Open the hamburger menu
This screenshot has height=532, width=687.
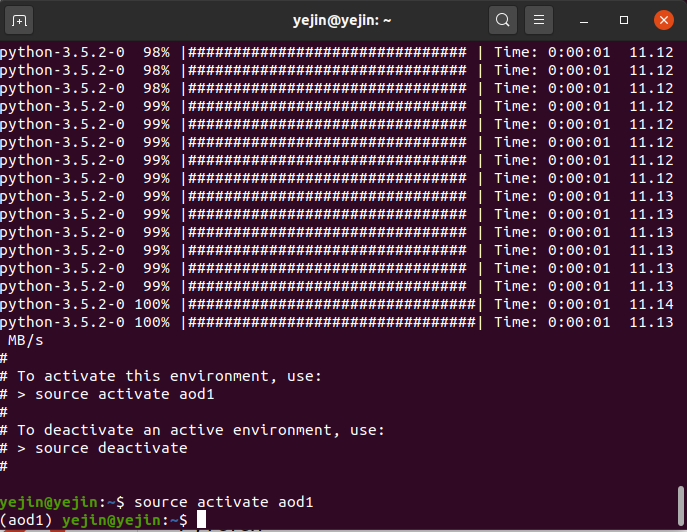click(x=538, y=20)
